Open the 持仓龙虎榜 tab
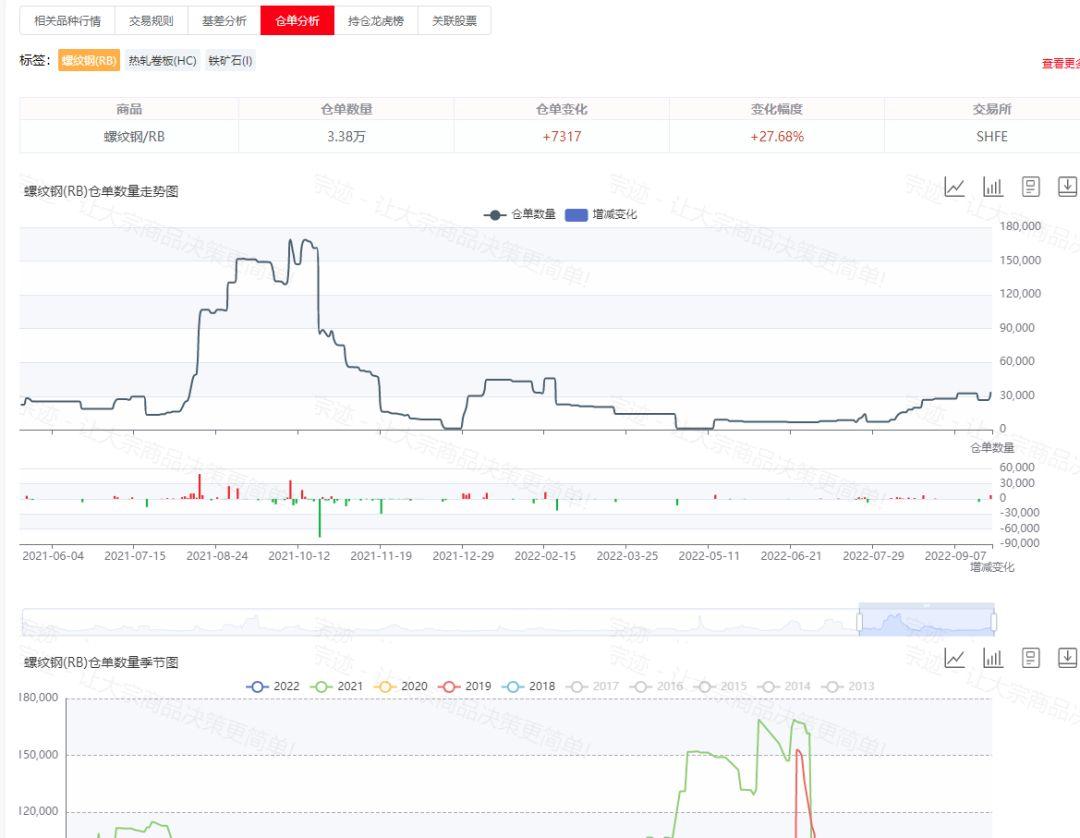Screen dimensions: 1080x838 376,21
